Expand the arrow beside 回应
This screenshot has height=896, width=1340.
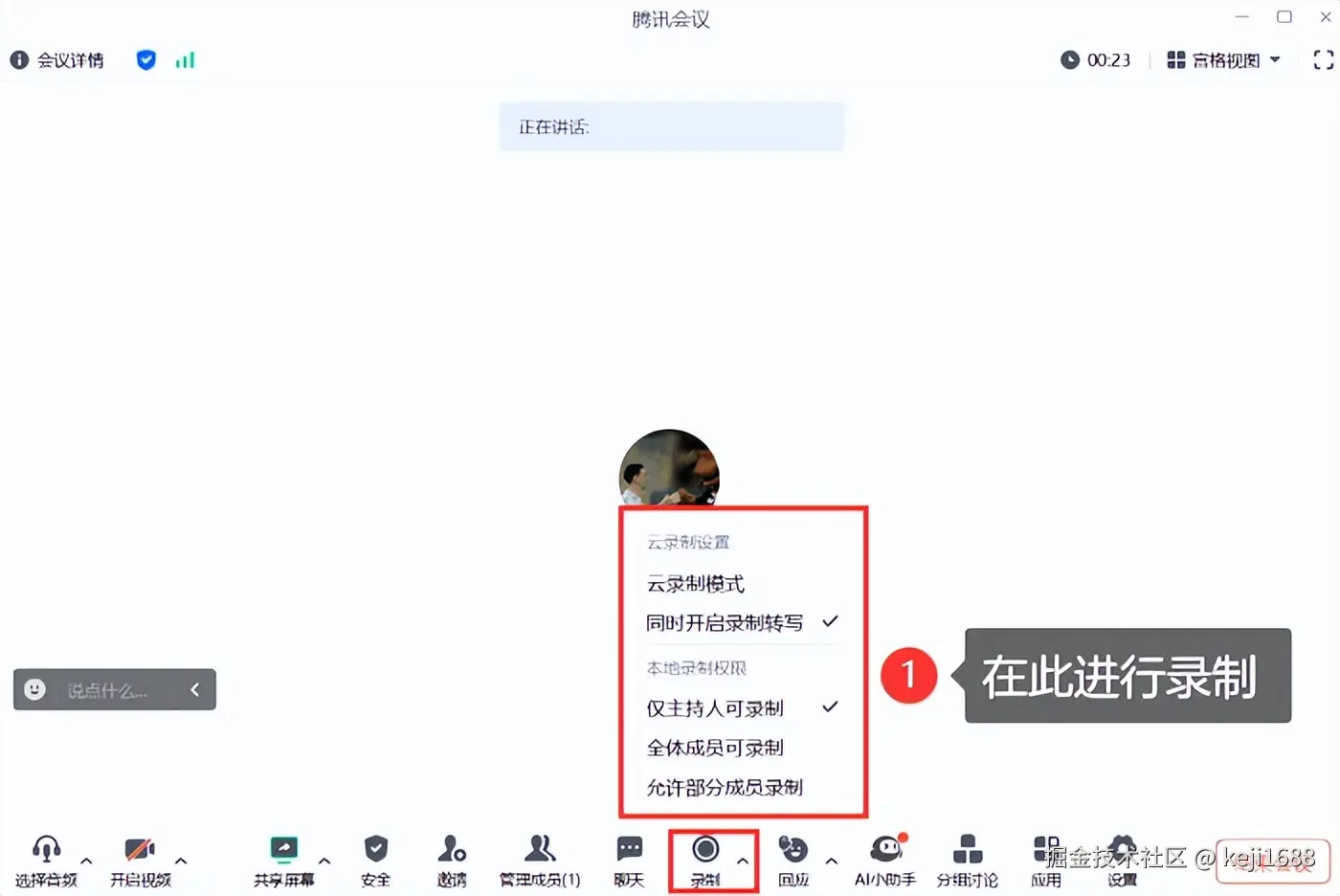tap(832, 861)
